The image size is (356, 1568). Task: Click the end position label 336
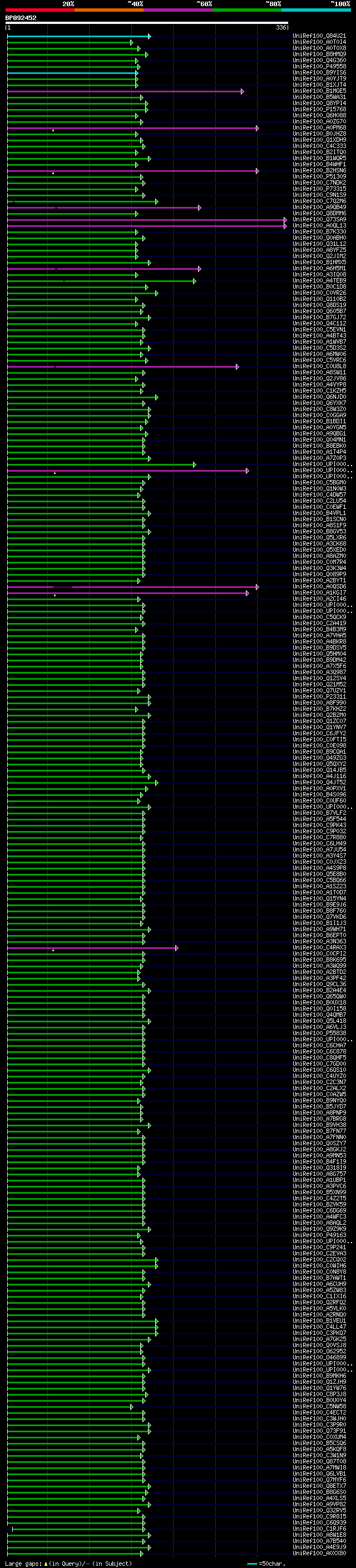pos(280,27)
